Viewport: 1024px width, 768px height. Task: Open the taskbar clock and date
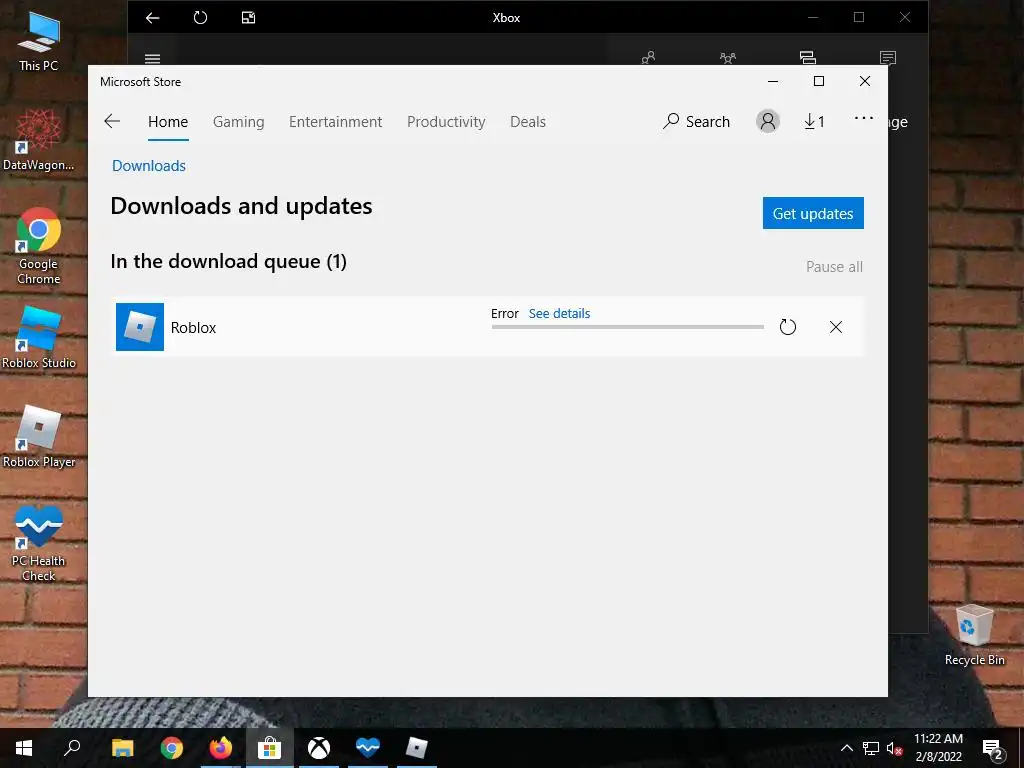(938, 748)
